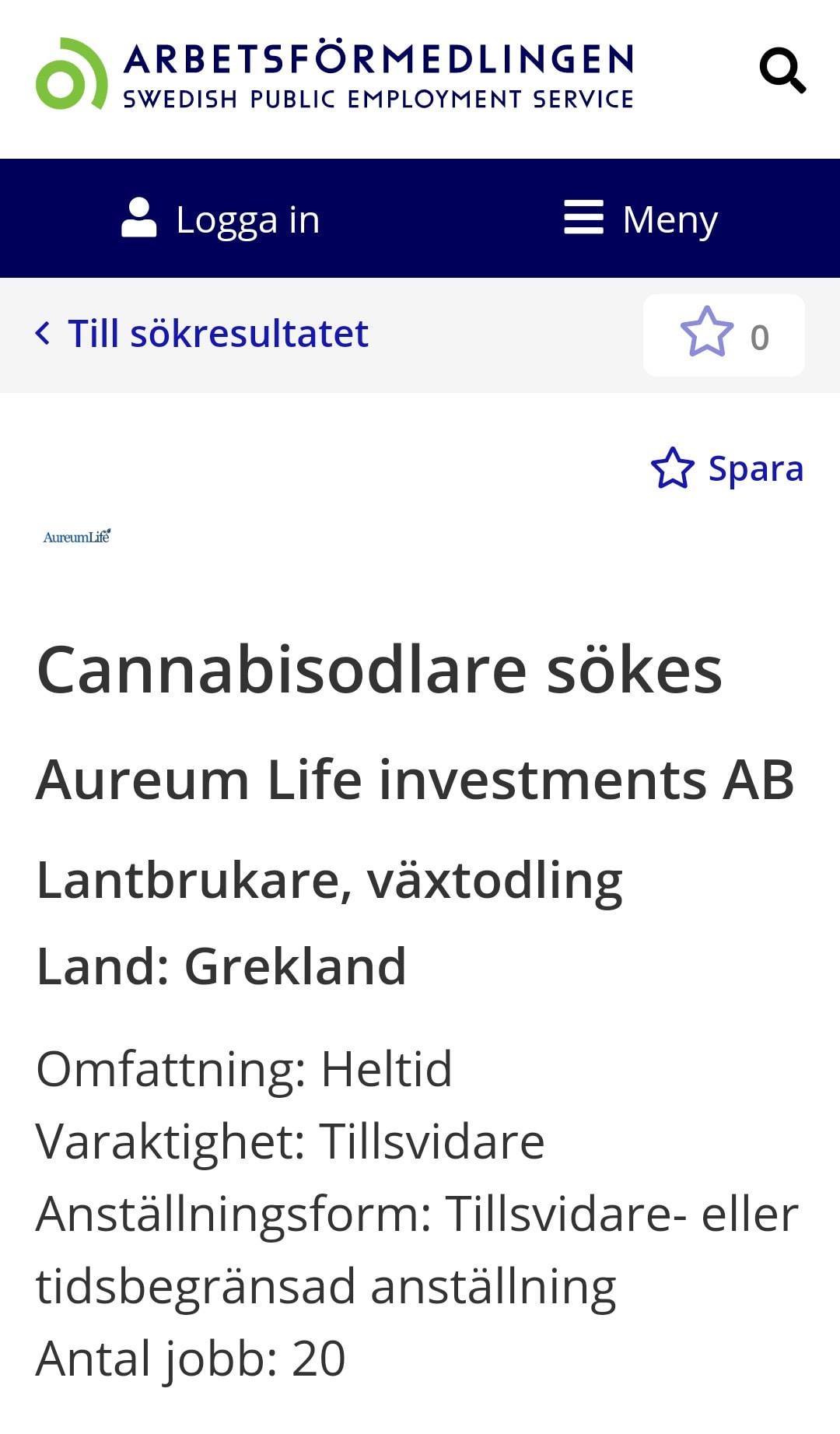Image resolution: width=840 pixels, height=1434 pixels.
Task: Open saved ads via the star counter icon
Action: tap(707, 332)
